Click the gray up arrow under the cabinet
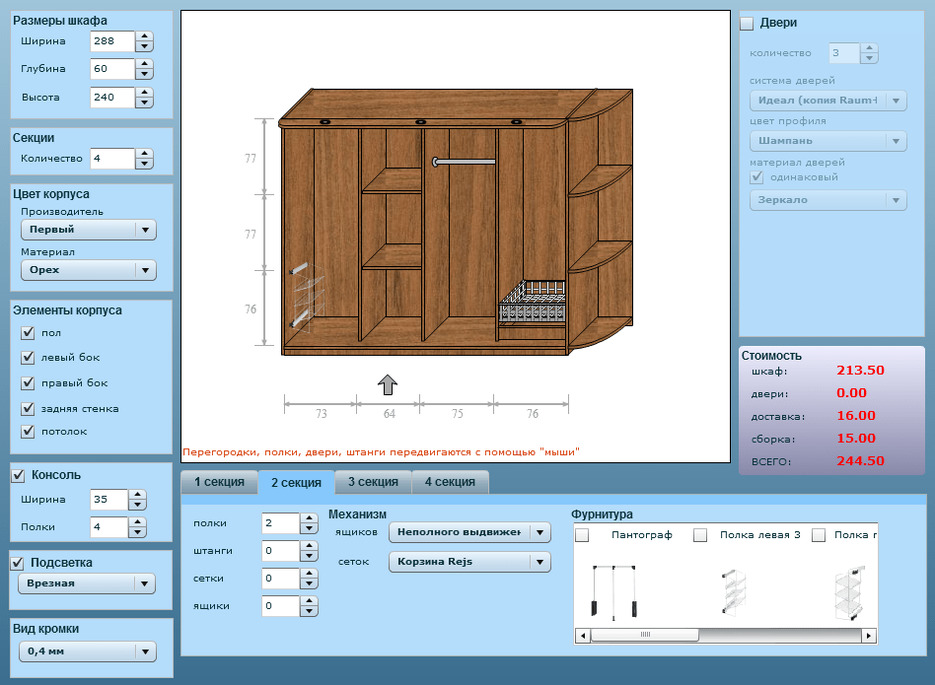The height and width of the screenshot is (685, 935). point(388,385)
